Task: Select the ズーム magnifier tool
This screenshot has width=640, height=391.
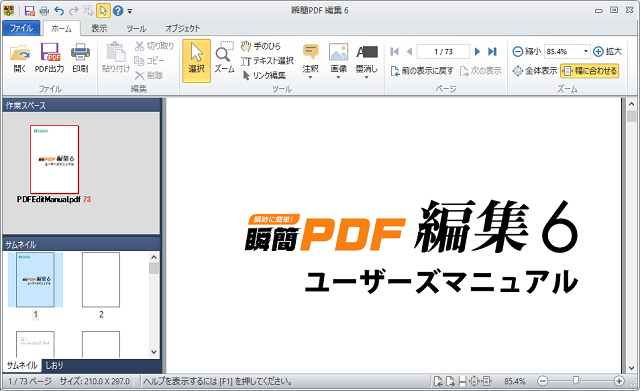Action: point(224,58)
